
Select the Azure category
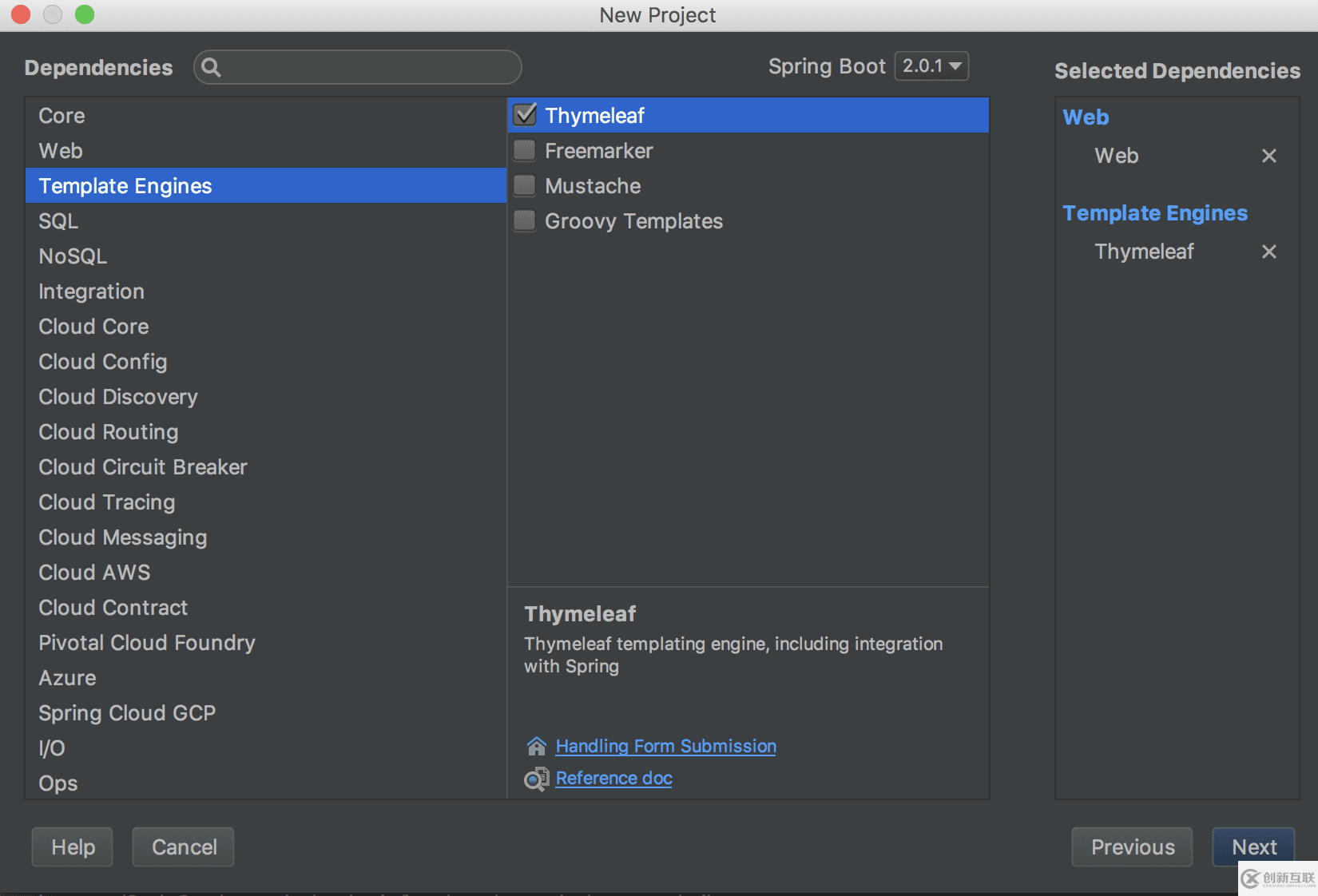266,678
